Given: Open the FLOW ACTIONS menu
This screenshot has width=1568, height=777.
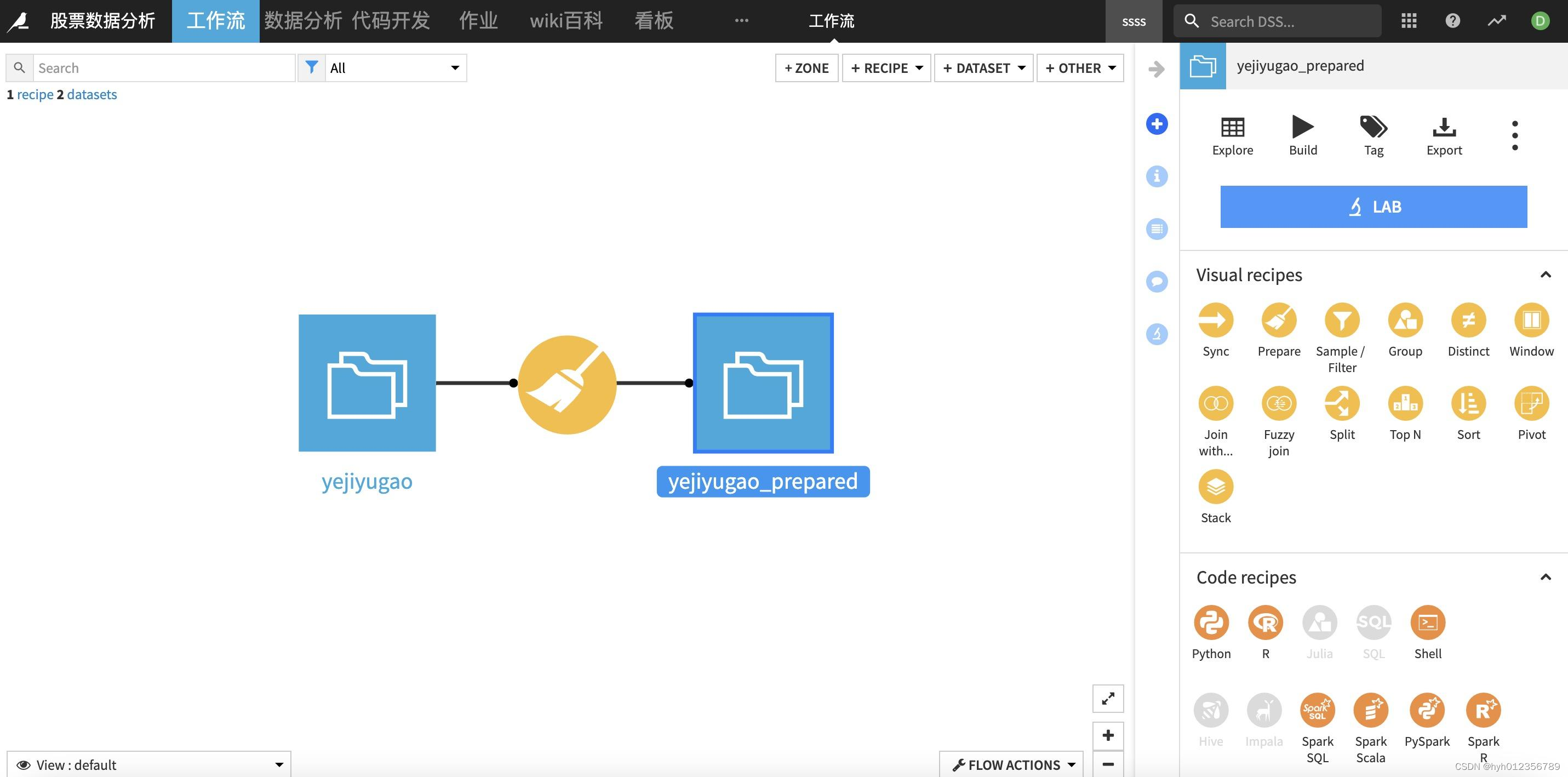Looking at the screenshot, I should (1012, 764).
